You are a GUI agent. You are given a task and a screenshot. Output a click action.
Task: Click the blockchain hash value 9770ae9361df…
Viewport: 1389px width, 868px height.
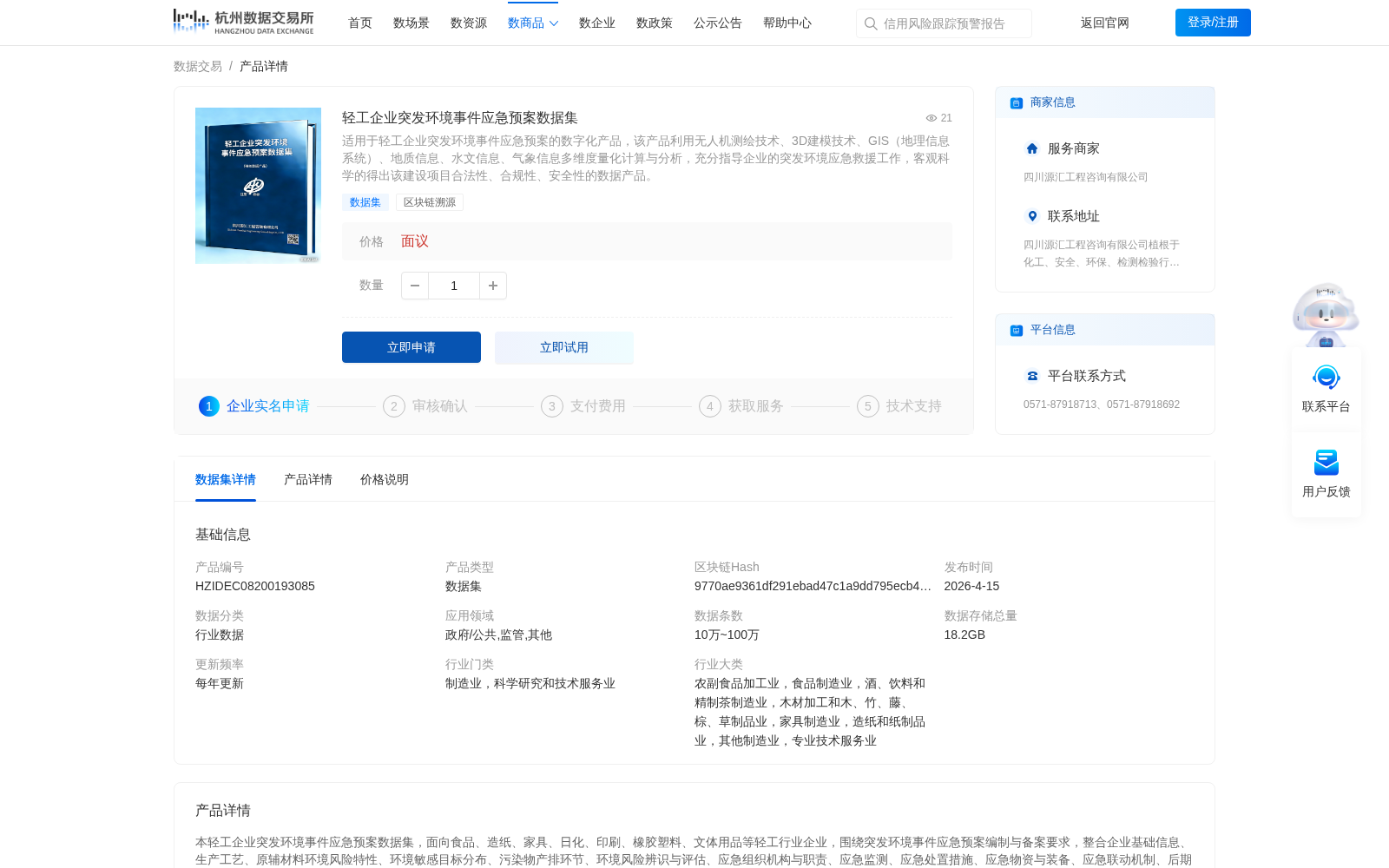813,586
